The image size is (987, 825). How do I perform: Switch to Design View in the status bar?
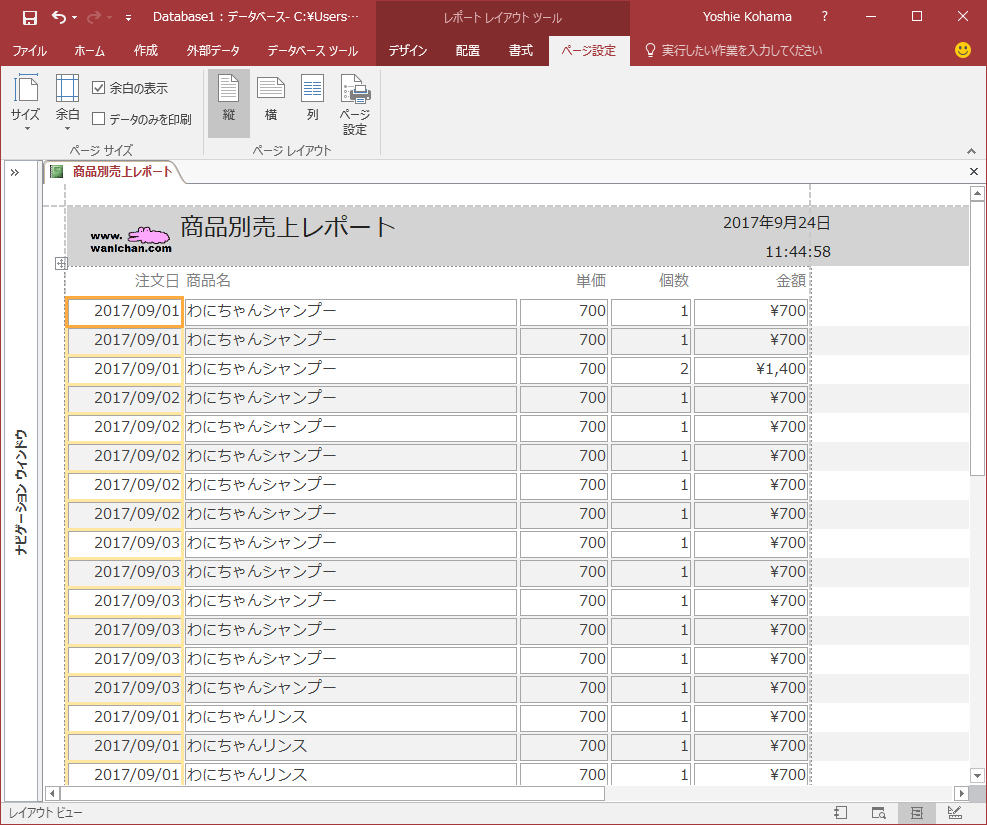coord(954,813)
